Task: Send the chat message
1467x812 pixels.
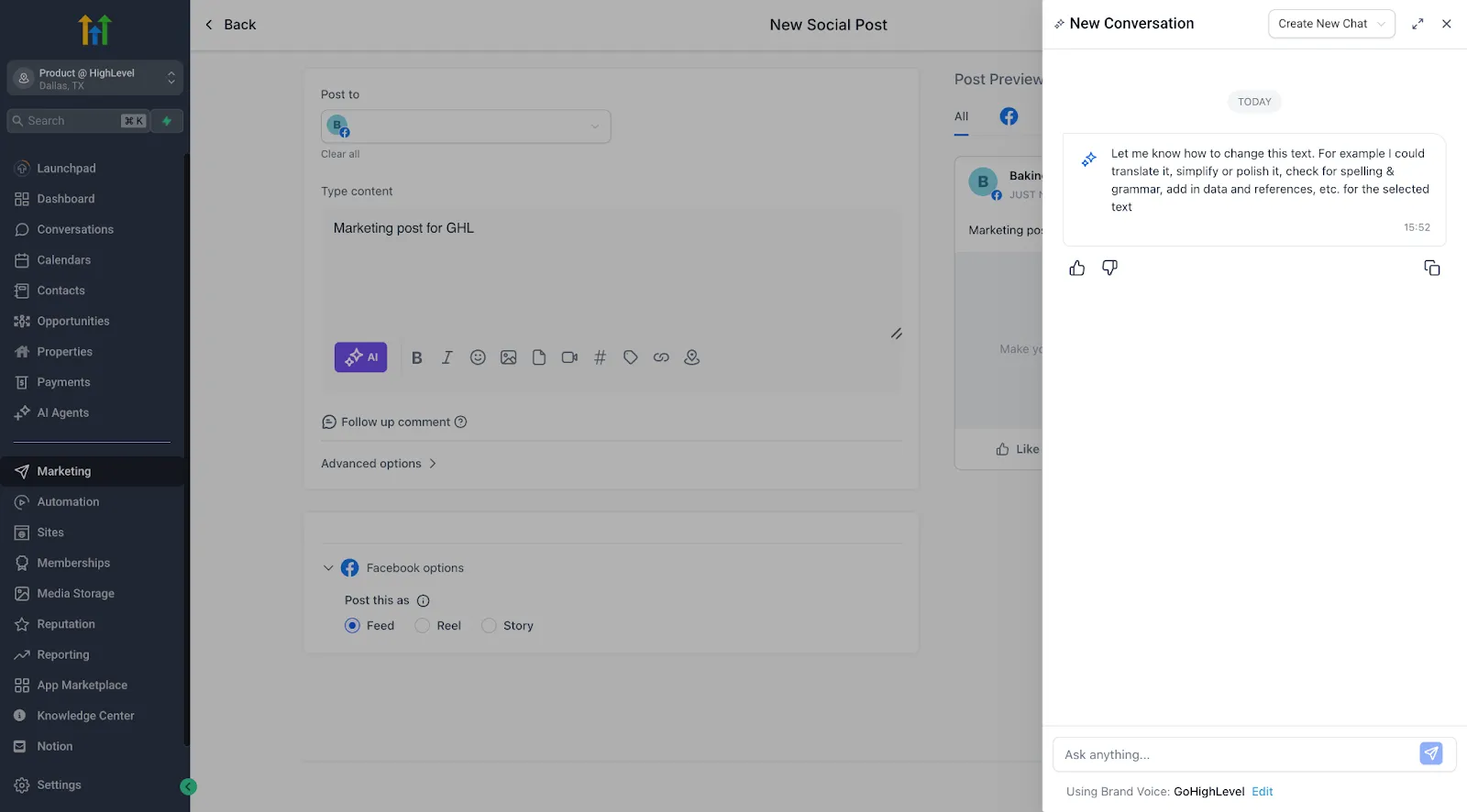Action: 1430,753
